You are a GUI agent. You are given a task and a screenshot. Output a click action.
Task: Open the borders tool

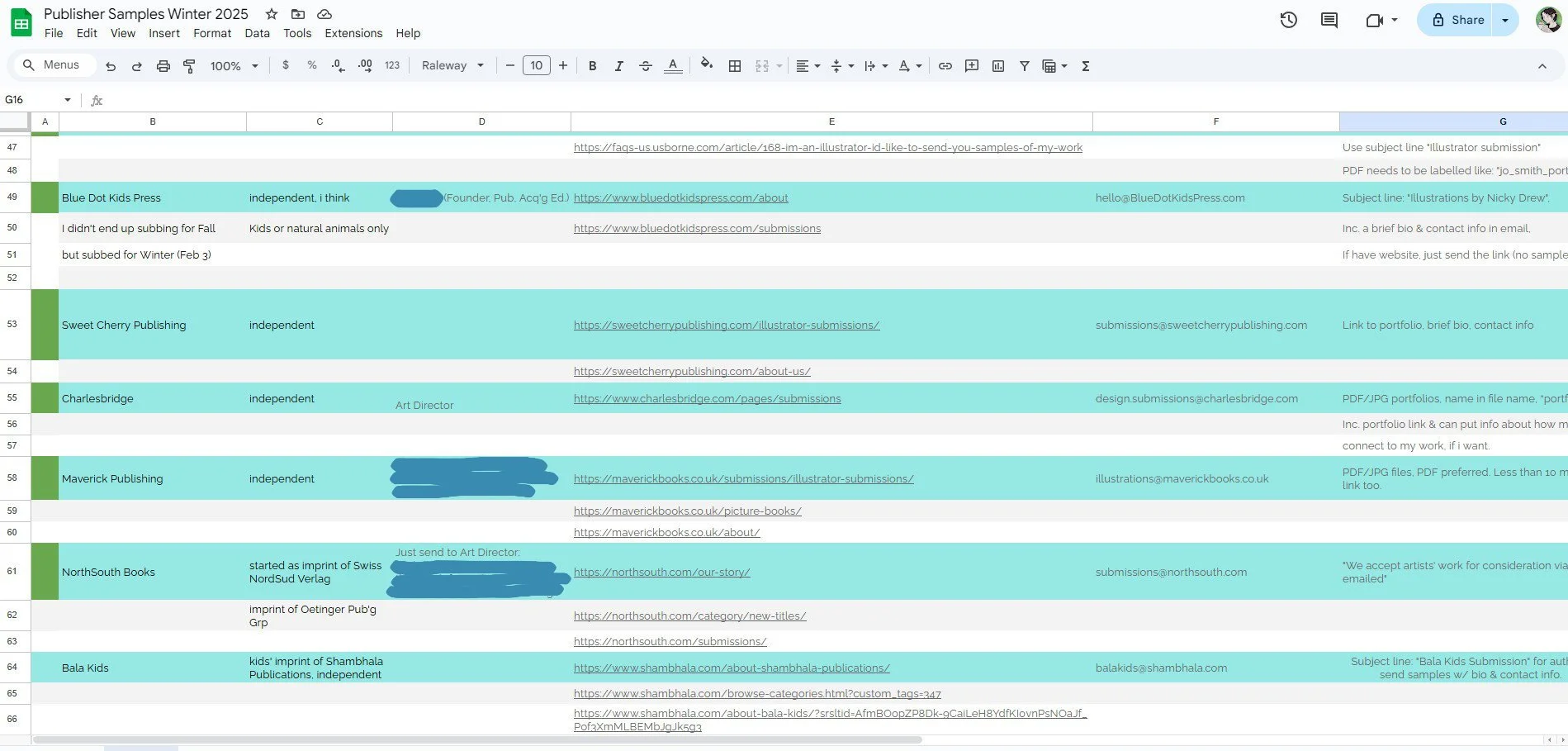pos(735,66)
